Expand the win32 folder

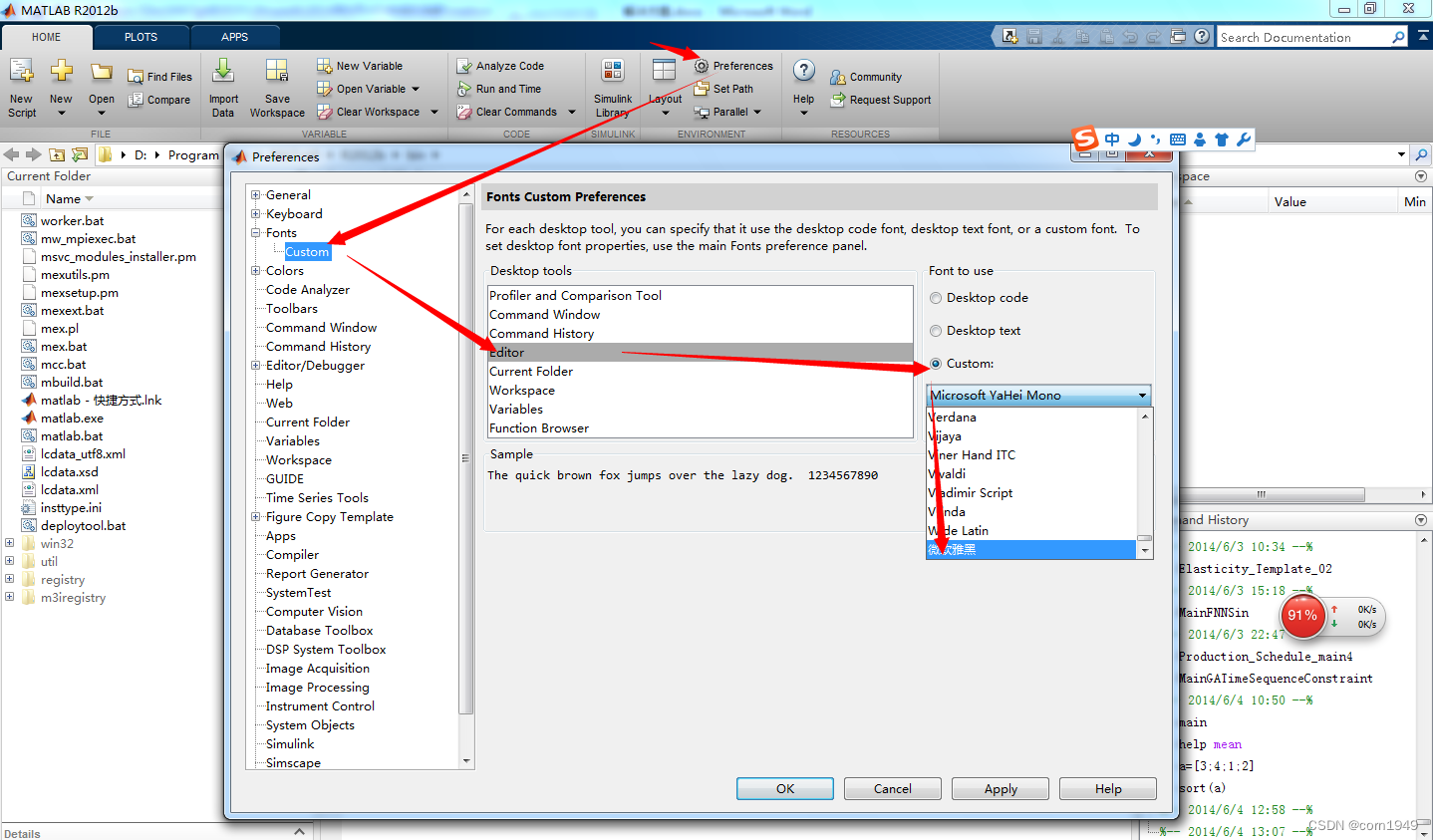(10, 544)
